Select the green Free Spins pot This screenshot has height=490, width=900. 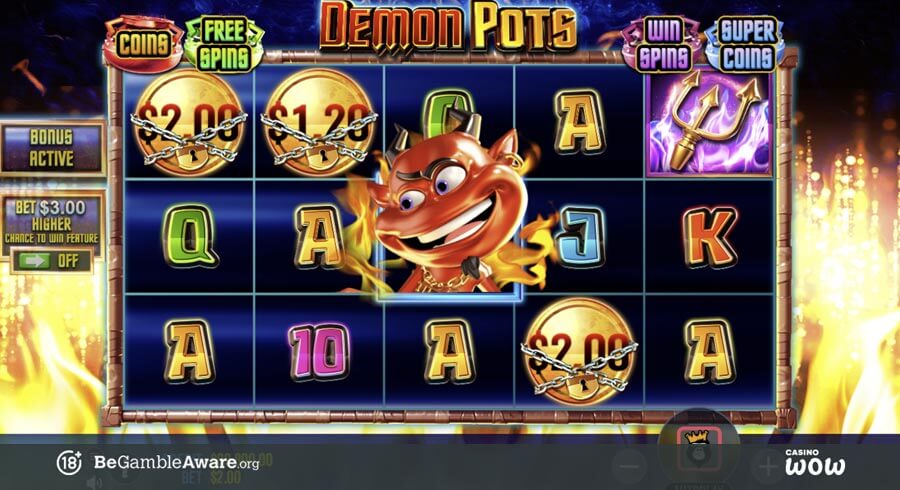(x=224, y=44)
